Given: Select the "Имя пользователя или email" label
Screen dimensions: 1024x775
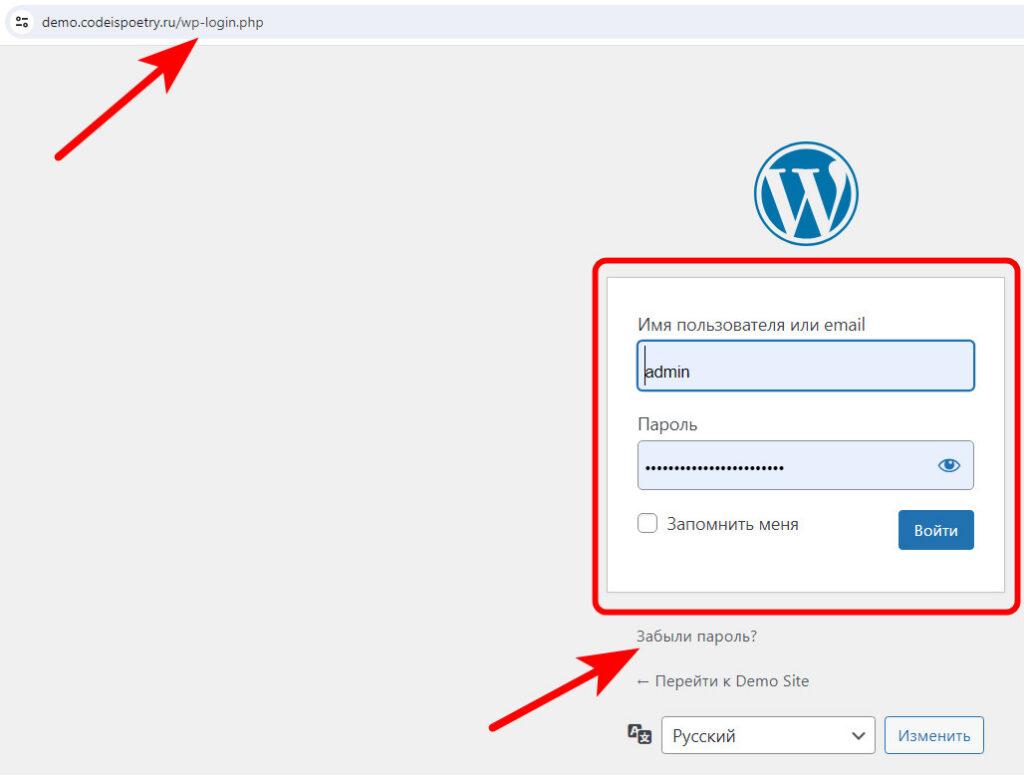Looking at the screenshot, I should point(751,324).
